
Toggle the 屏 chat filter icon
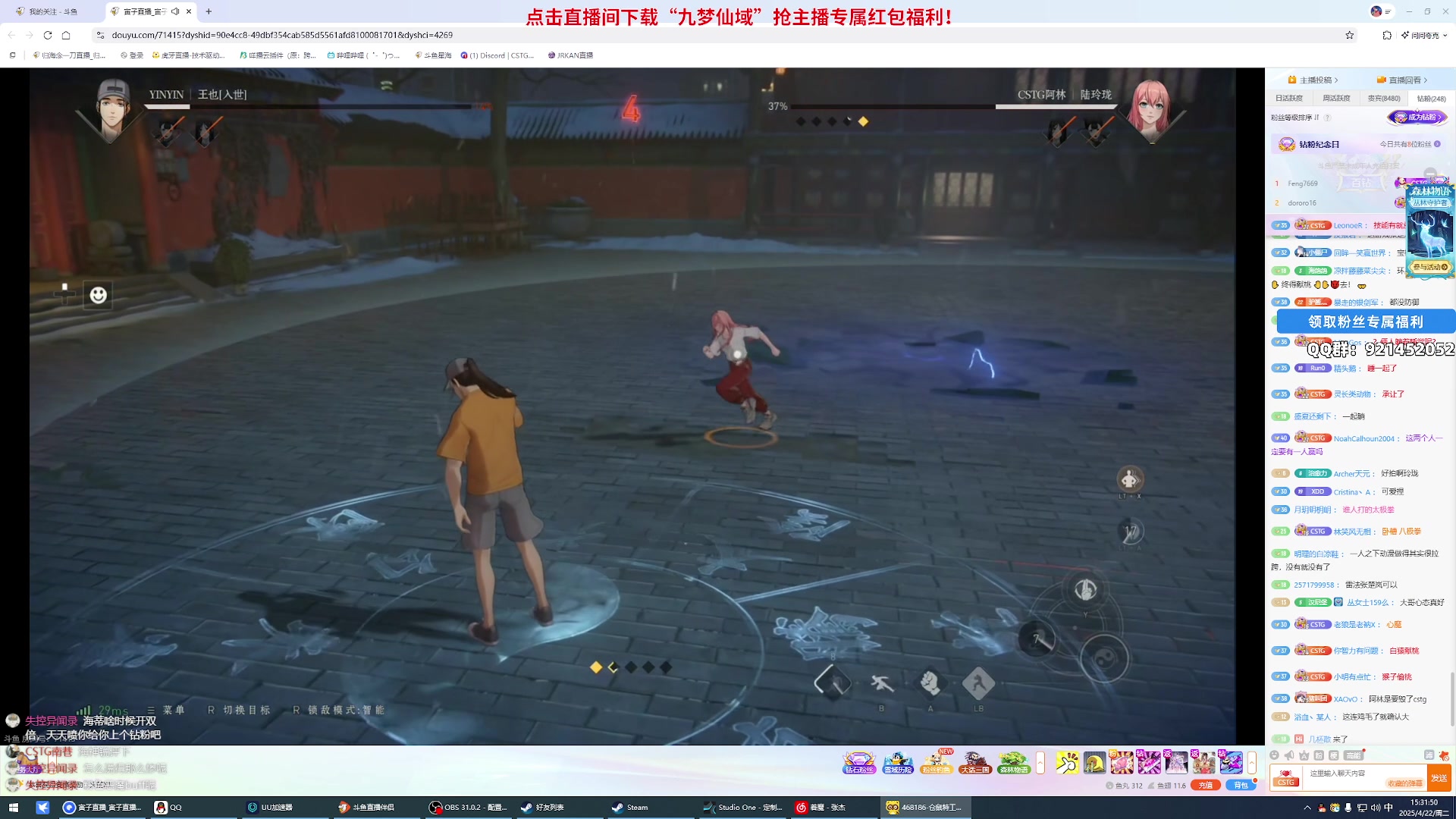pos(1429,755)
